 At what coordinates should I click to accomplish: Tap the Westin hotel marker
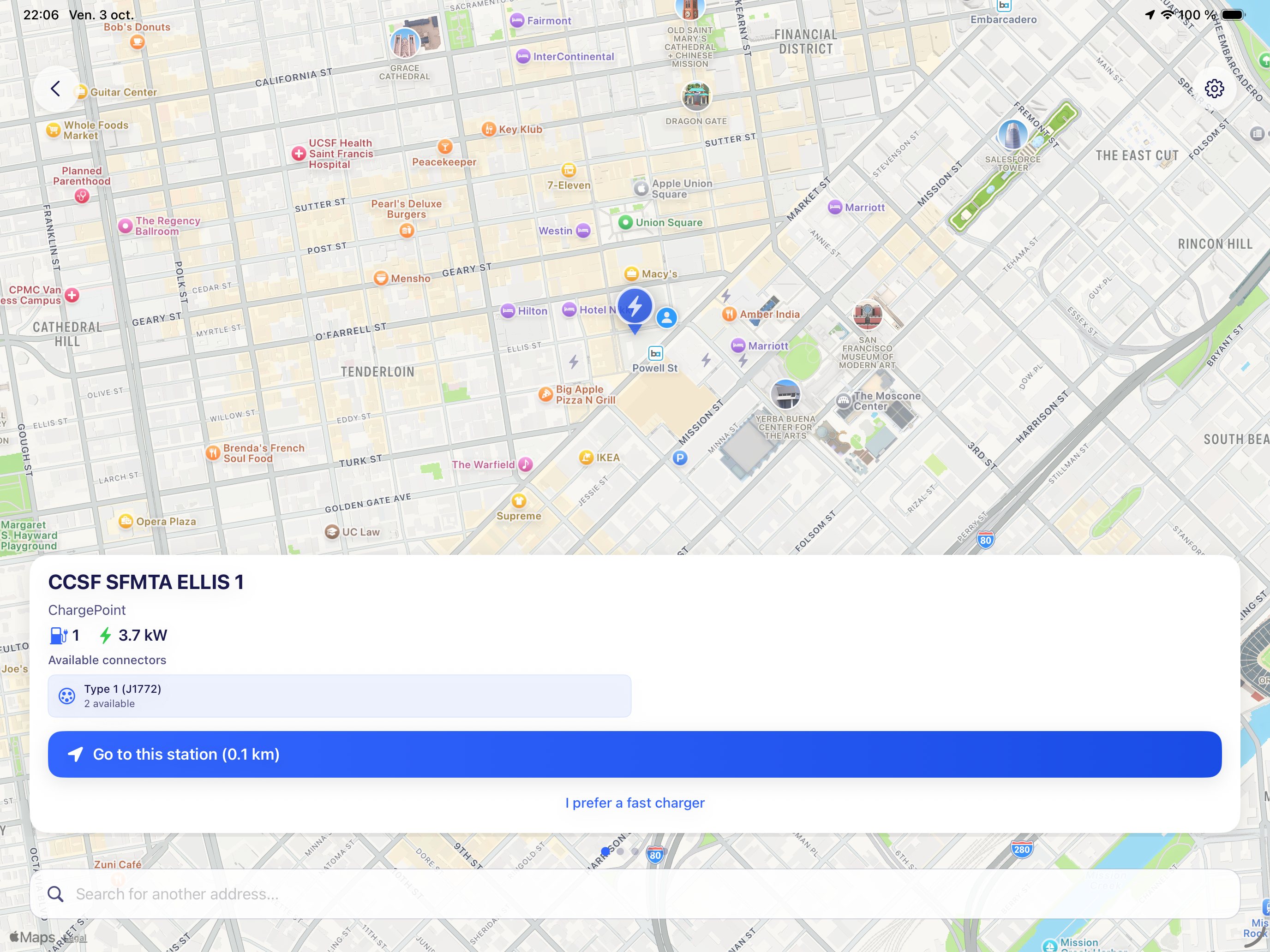583,231
